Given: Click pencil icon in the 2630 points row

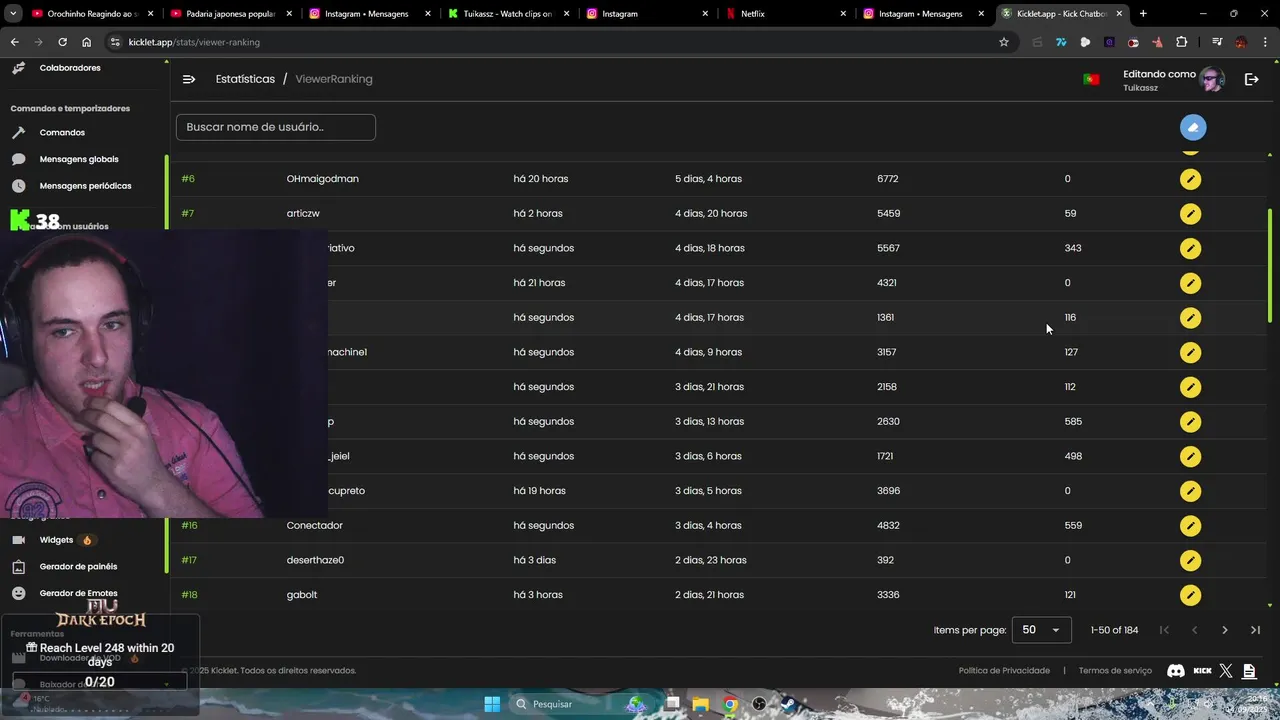Looking at the screenshot, I should coord(1190,422).
